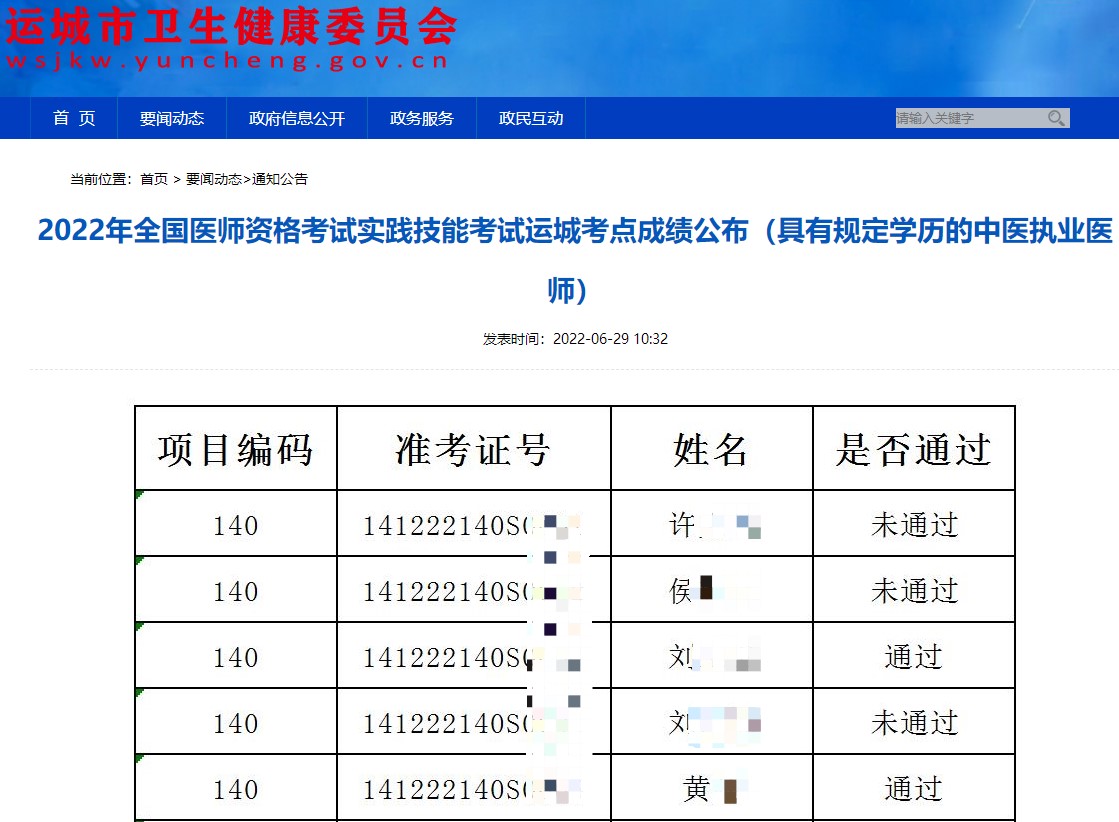Image resolution: width=1119 pixels, height=822 pixels.
Task: Select the 是否通过 table header cell
Action: [913, 449]
